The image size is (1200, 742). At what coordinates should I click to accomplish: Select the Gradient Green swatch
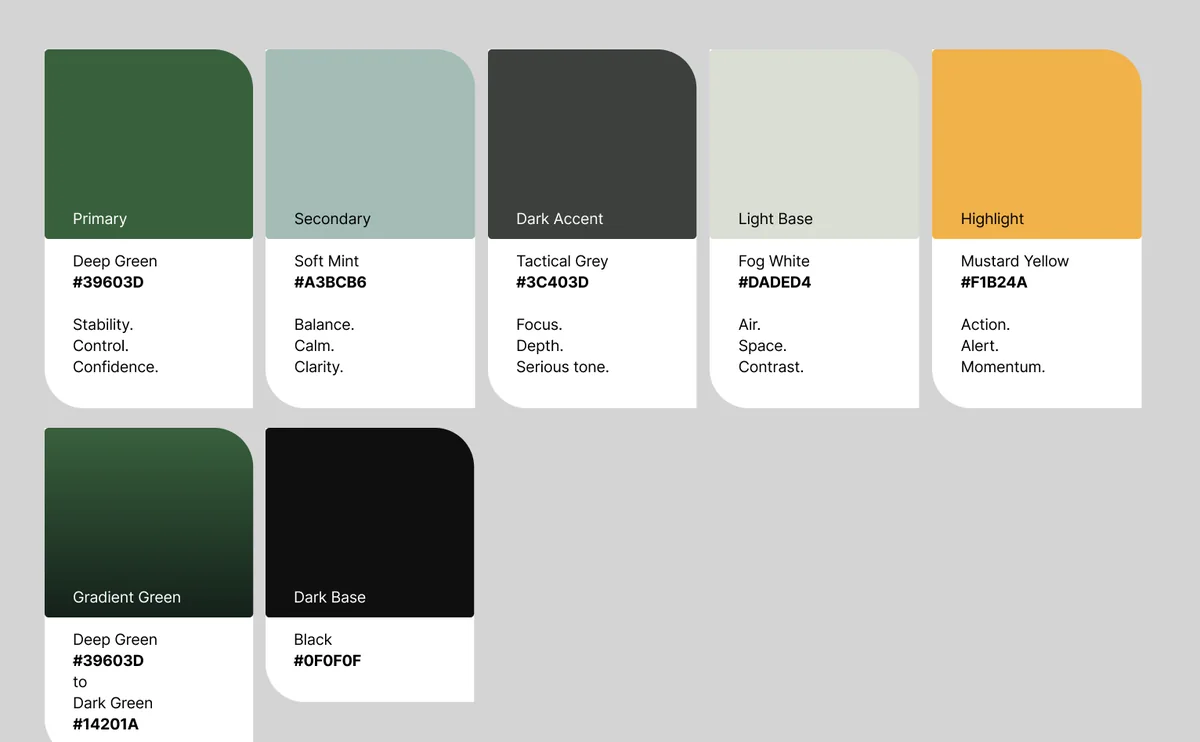pos(149,523)
